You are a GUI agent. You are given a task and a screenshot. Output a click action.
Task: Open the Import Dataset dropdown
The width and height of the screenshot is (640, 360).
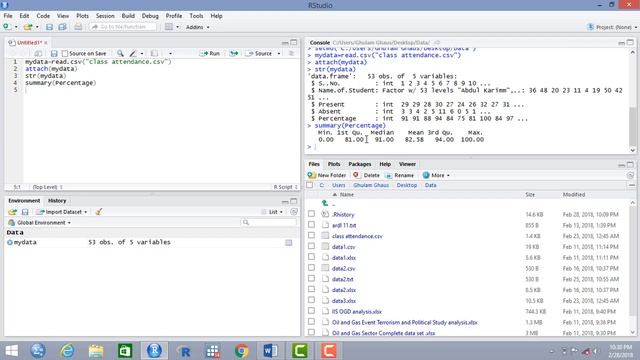tap(62, 212)
